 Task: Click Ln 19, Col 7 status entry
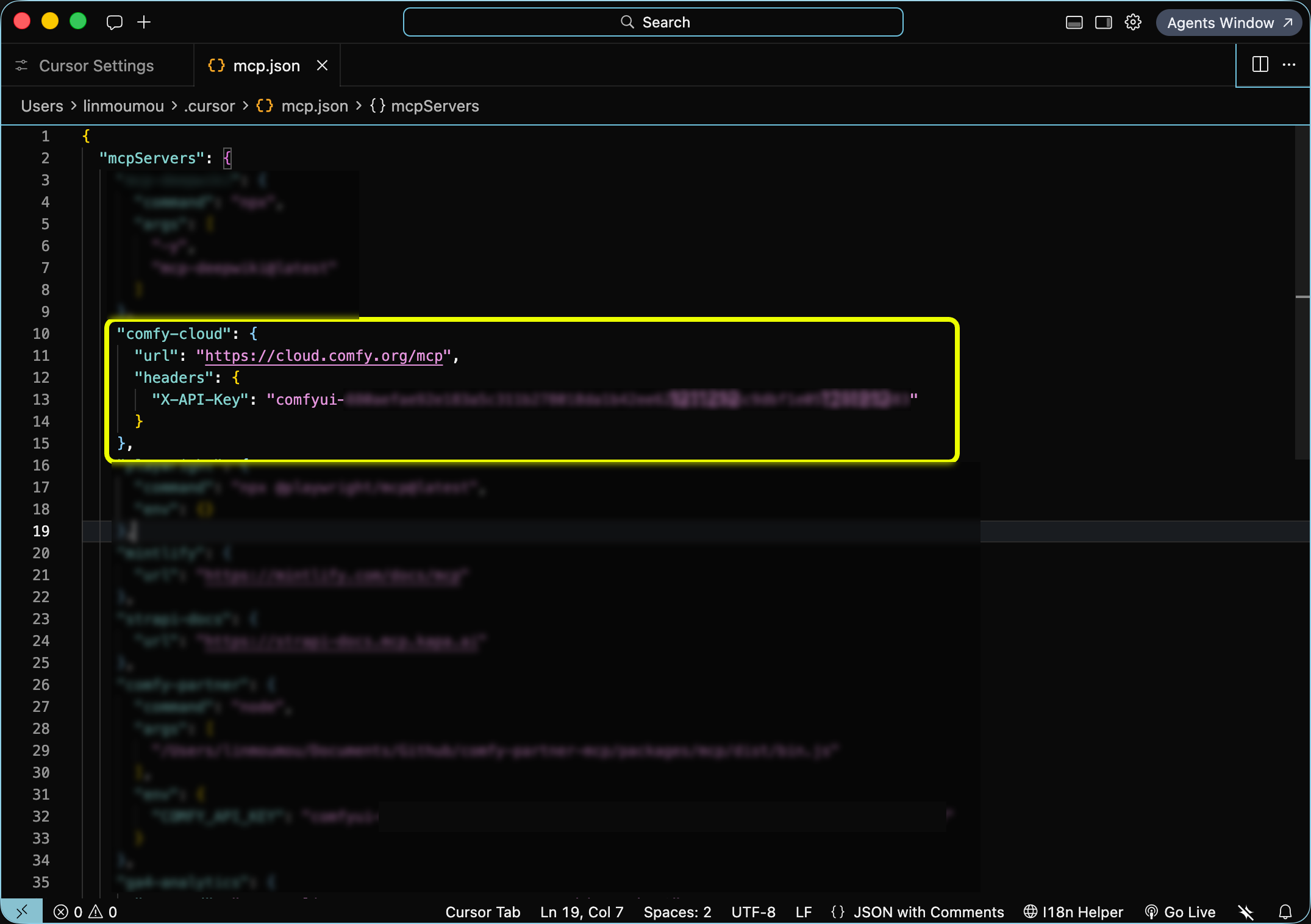pyautogui.click(x=582, y=912)
